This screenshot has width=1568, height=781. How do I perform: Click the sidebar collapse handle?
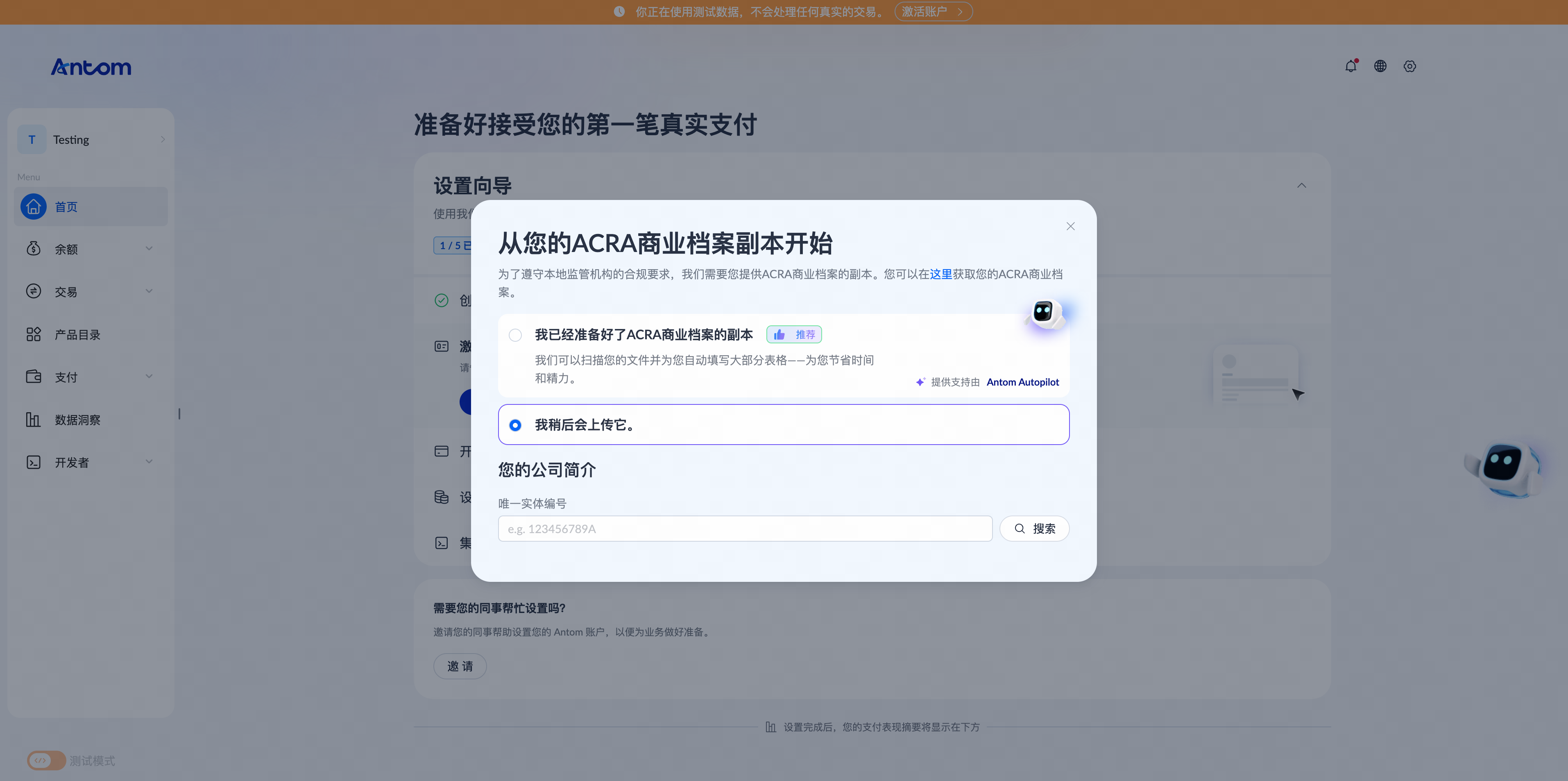tap(179, 414)
